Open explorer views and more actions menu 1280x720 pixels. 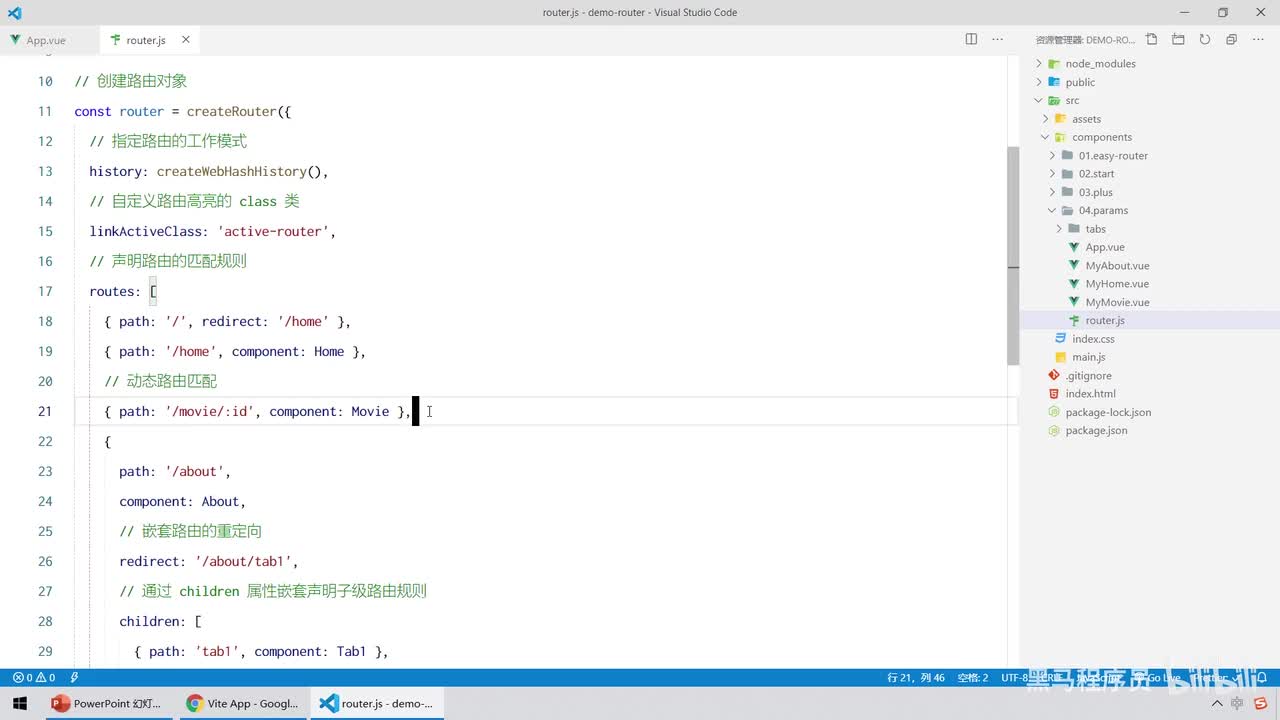[x=1258, y=40]
